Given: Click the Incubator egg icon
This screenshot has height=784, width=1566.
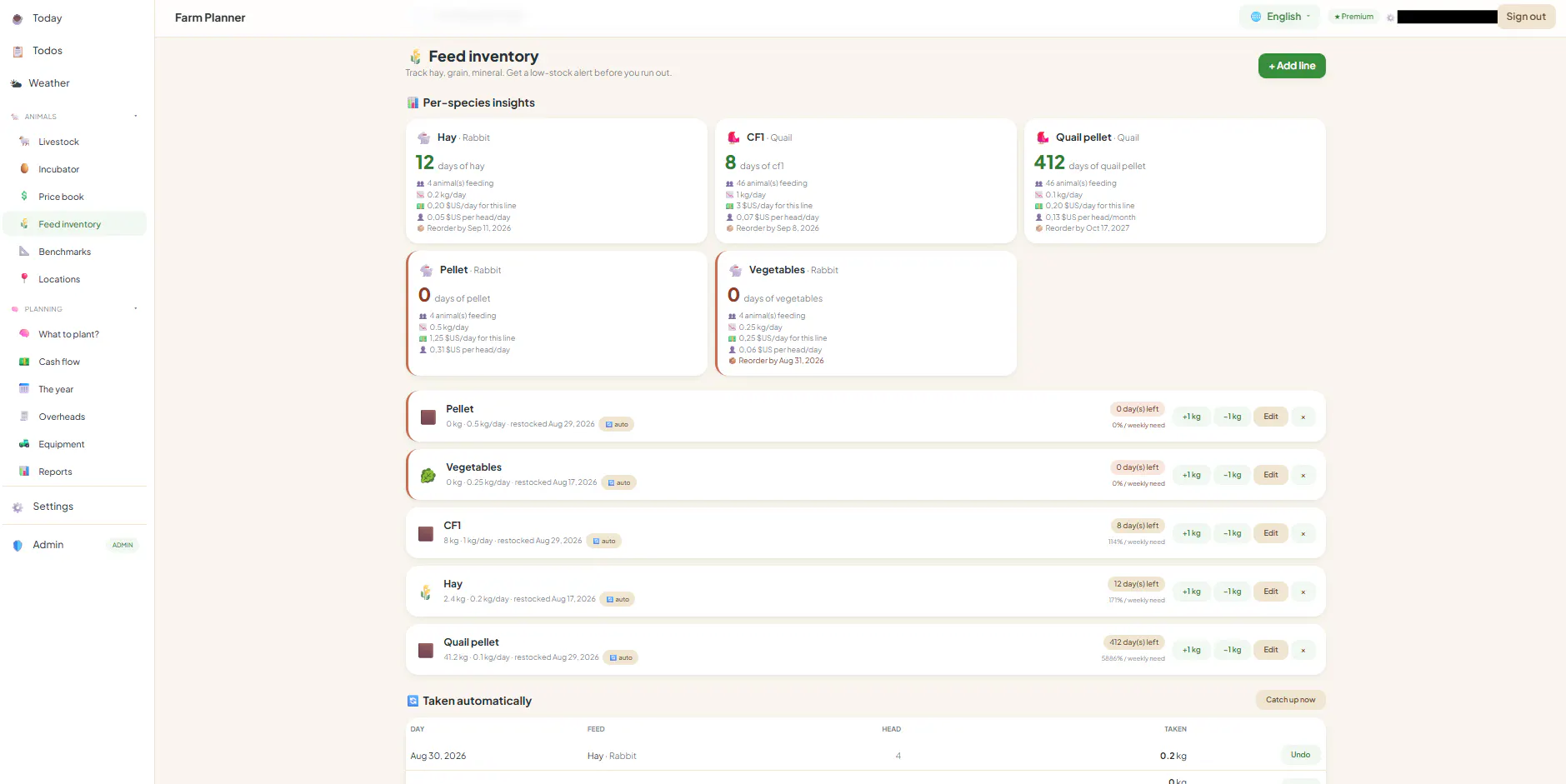Looking at the screenshot, I should (24, 169).
